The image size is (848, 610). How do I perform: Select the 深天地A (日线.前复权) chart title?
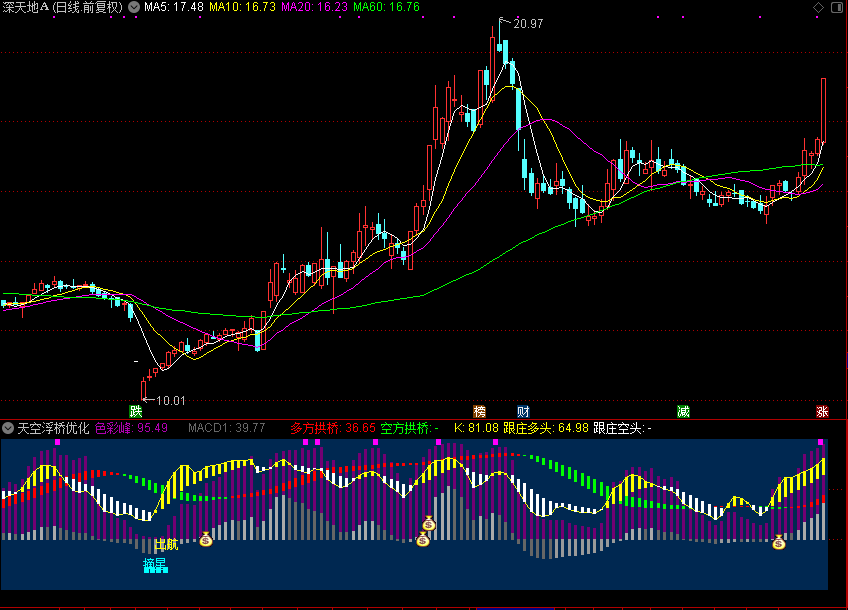coord(63,7)
